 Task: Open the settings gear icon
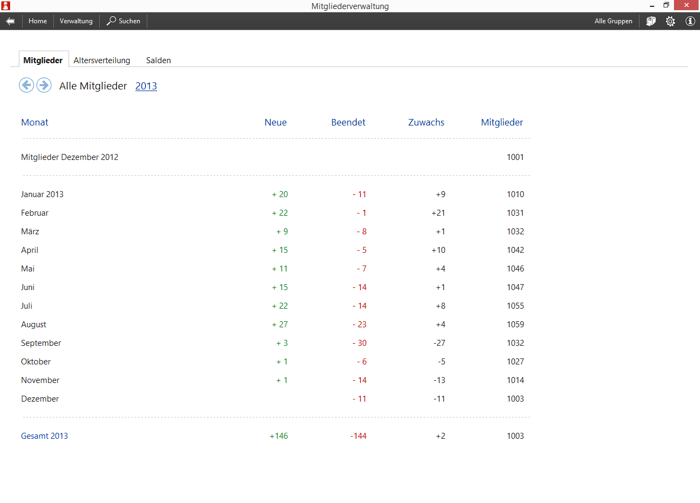(670, 21)
